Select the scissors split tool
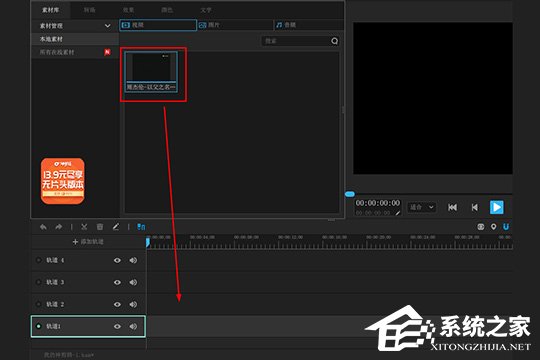The height and width of the screenshot is (360, 540). (x=84, y=227)
